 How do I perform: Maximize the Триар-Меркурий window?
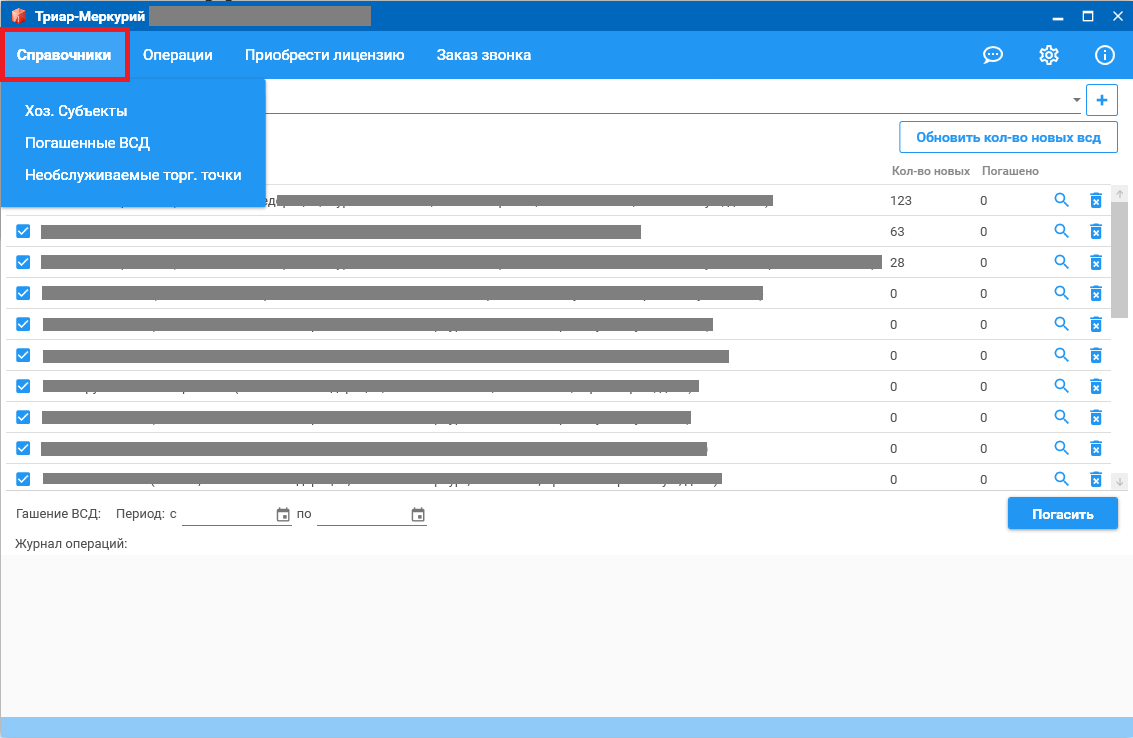pyautogui.click(x=1087, y=16)
